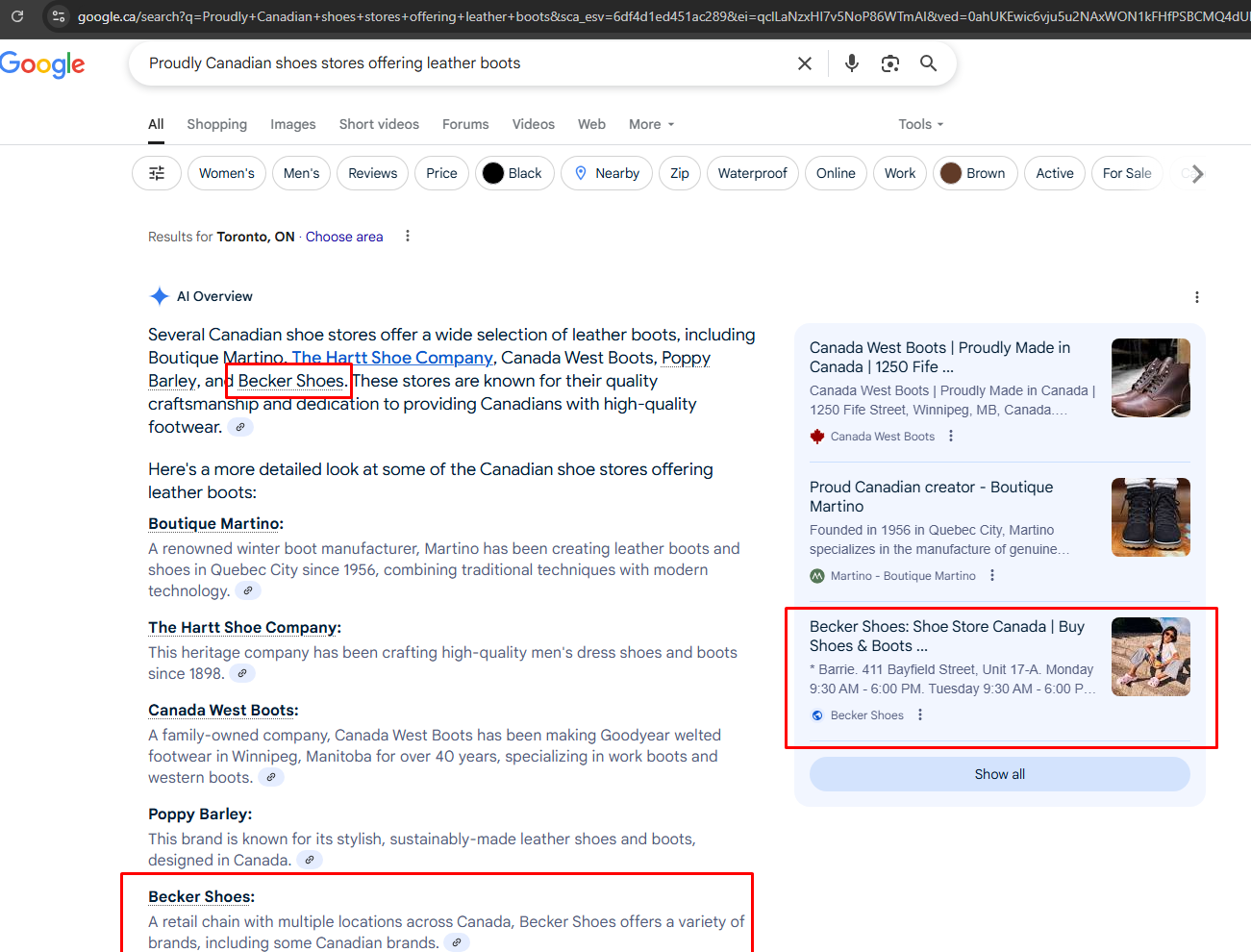Reload the page with browser refresh icon

click(x=17, y=16)
